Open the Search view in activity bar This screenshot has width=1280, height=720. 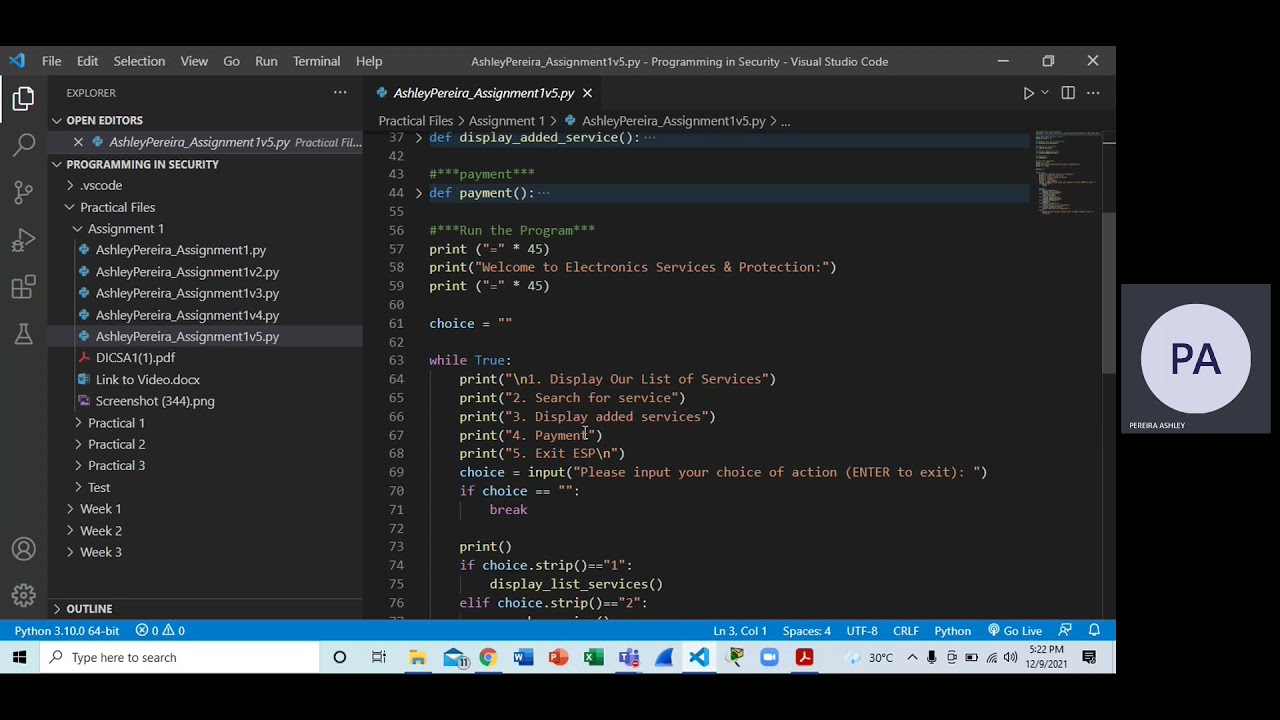pyautogui.click(x=24, y=146)
